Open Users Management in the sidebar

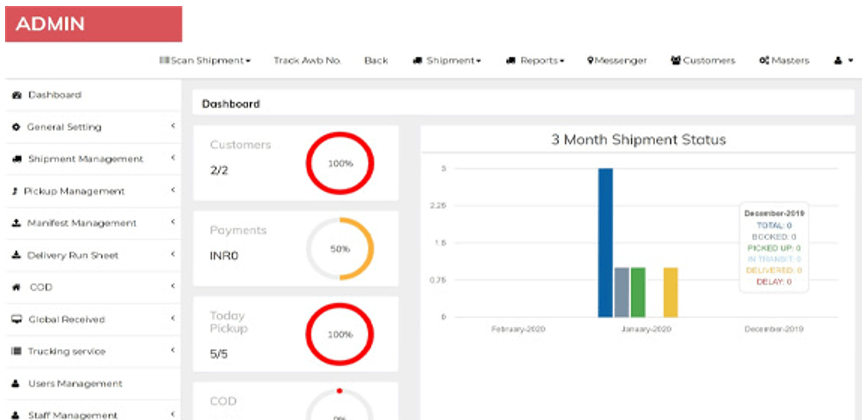click(75, 383)
